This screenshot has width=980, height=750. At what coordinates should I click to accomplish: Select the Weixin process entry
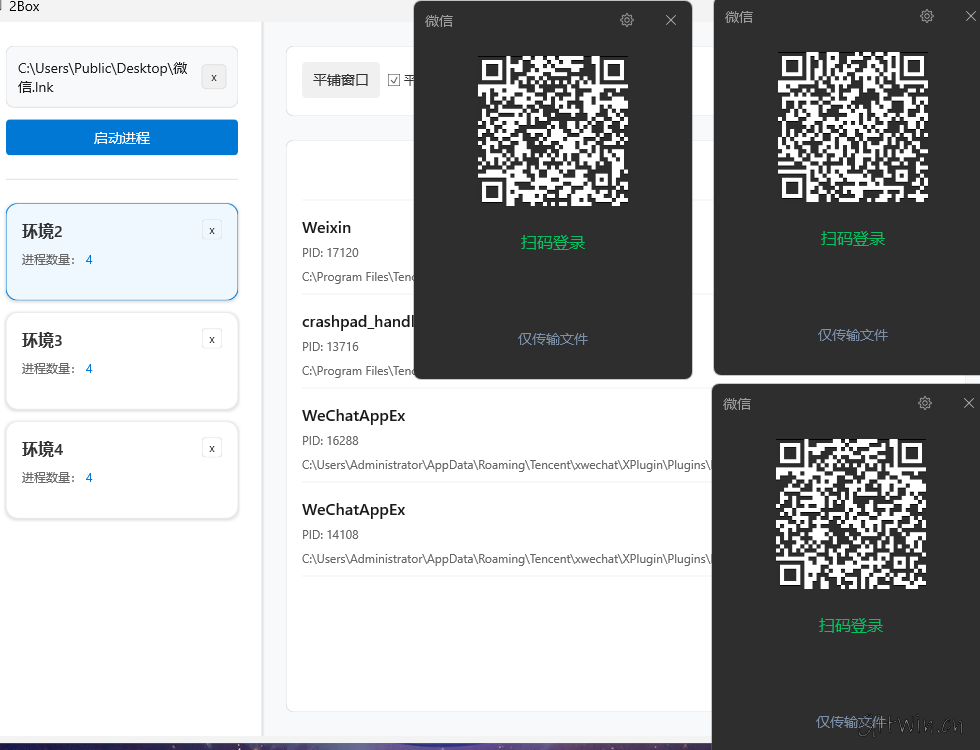(x=355, y=250)
